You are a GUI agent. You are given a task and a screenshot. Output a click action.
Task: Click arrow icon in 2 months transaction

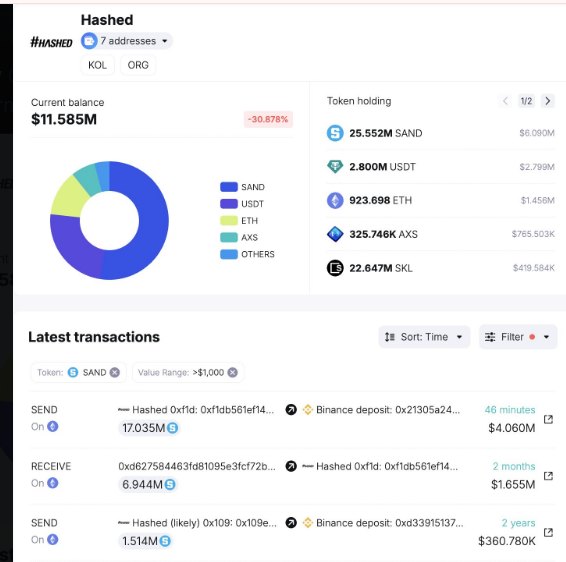point(291,466)
